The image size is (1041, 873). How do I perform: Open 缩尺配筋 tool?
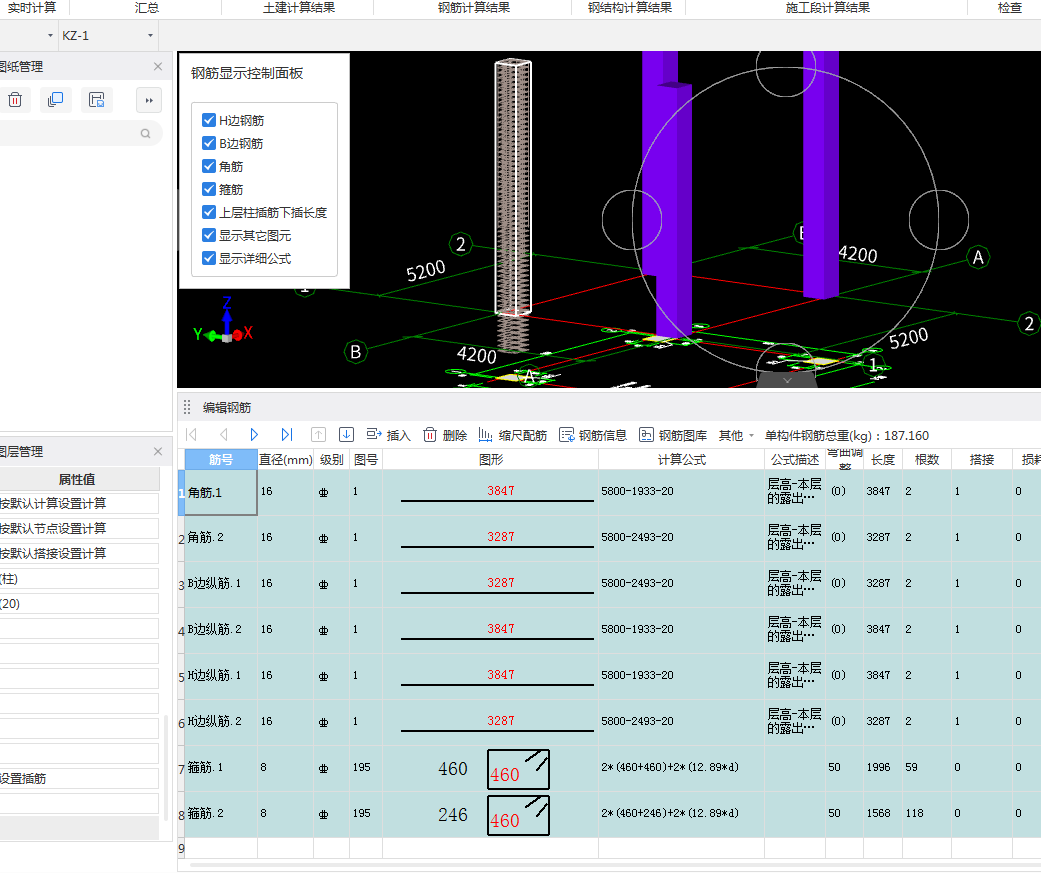click(513, 435)
